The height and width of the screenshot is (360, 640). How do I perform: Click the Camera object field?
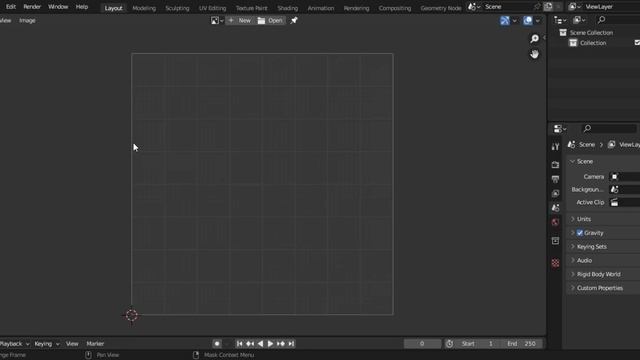tap(624, 177)
